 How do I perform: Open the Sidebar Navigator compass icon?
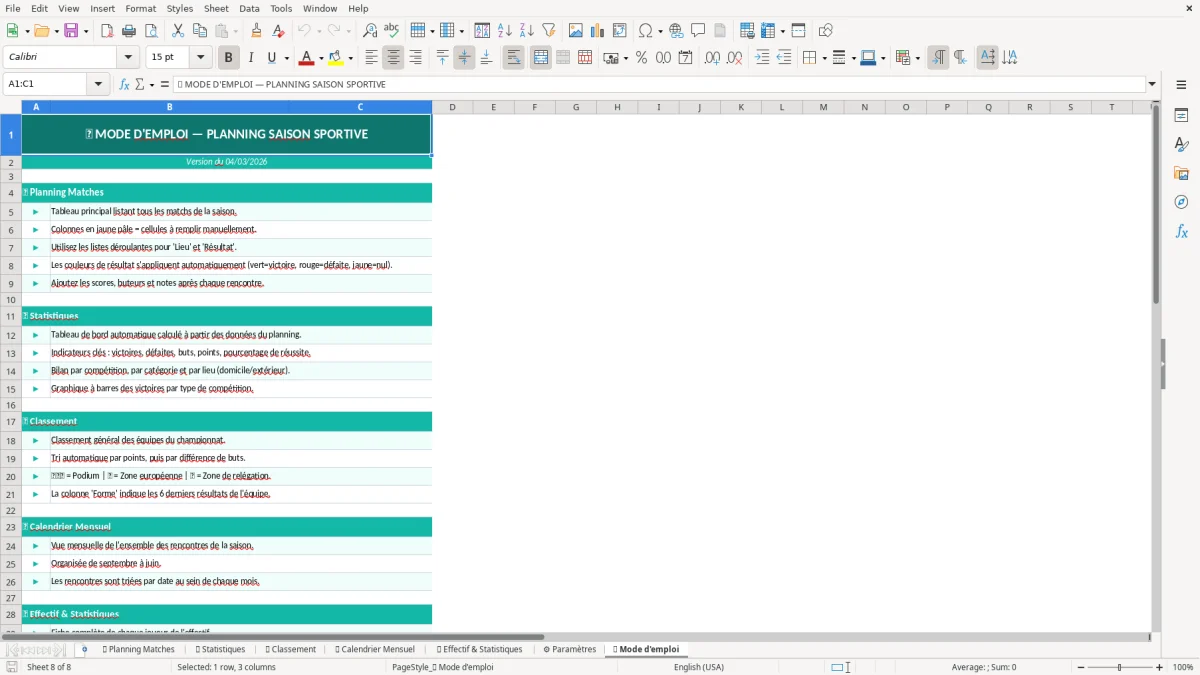coord(1181,202)
